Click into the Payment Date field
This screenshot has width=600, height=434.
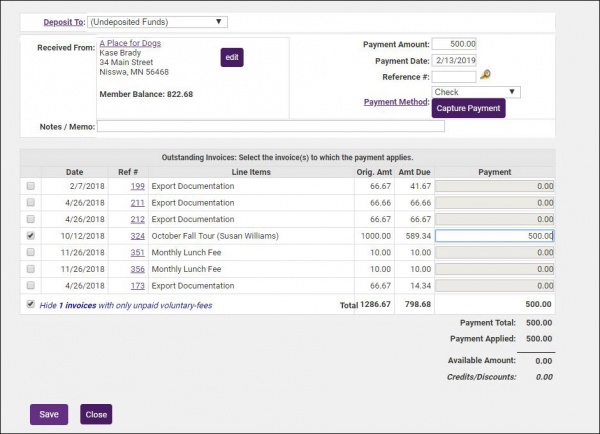(455, 60)
